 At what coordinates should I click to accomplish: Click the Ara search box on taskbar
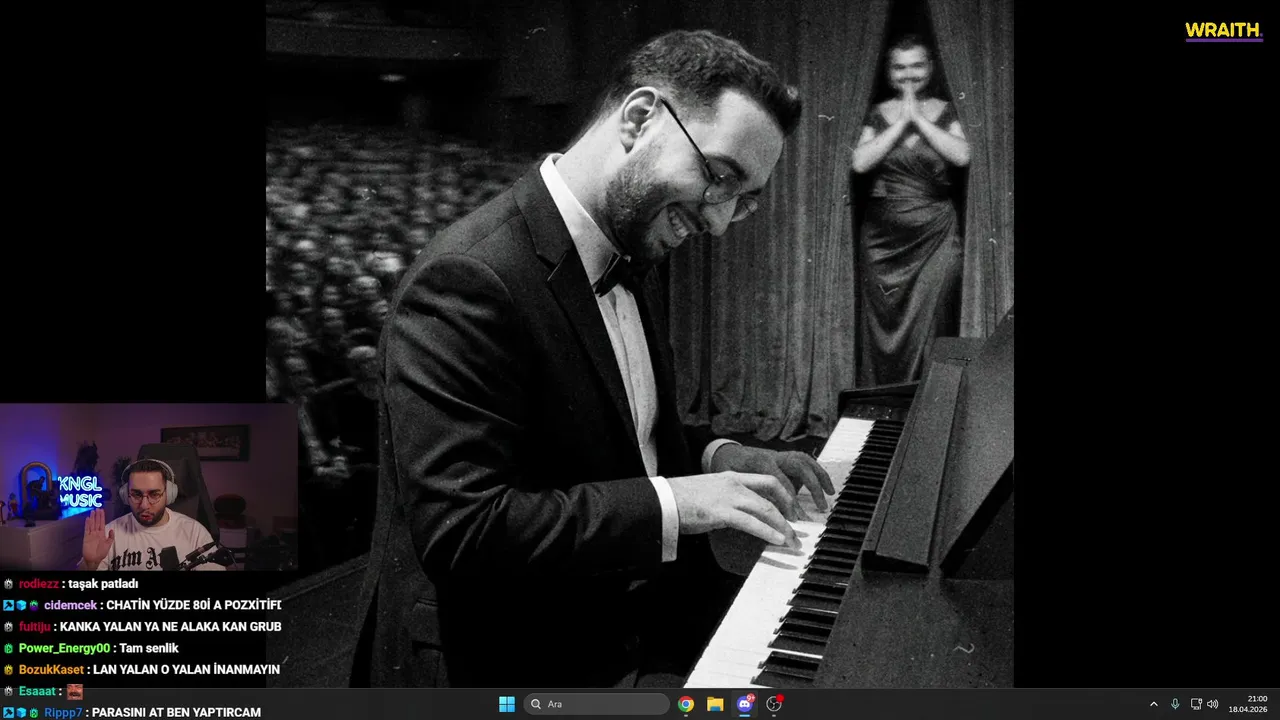(x=596, y=704)
